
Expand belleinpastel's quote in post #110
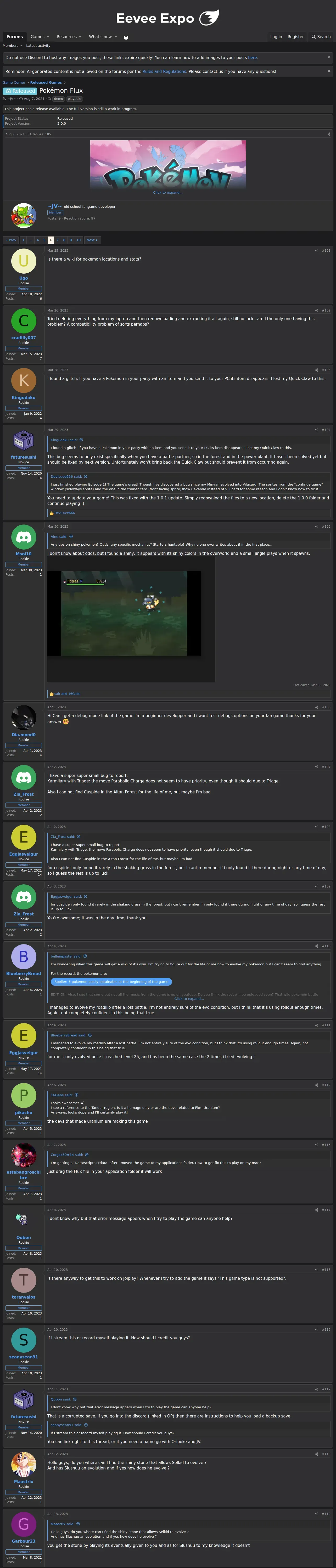point(189,998)
